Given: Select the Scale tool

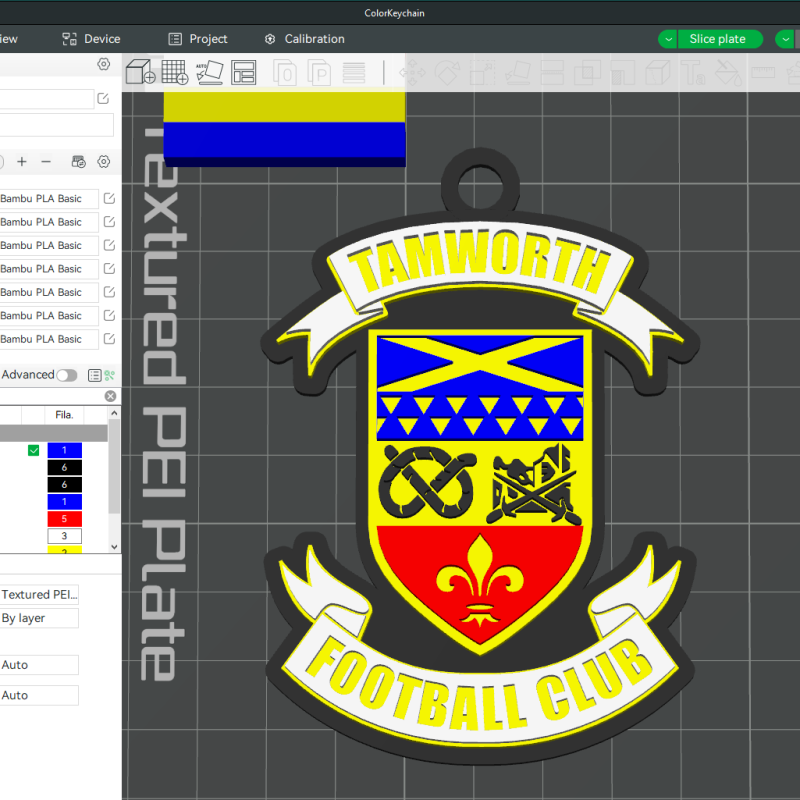Looking at the screenshot, I should coord(482,73).
